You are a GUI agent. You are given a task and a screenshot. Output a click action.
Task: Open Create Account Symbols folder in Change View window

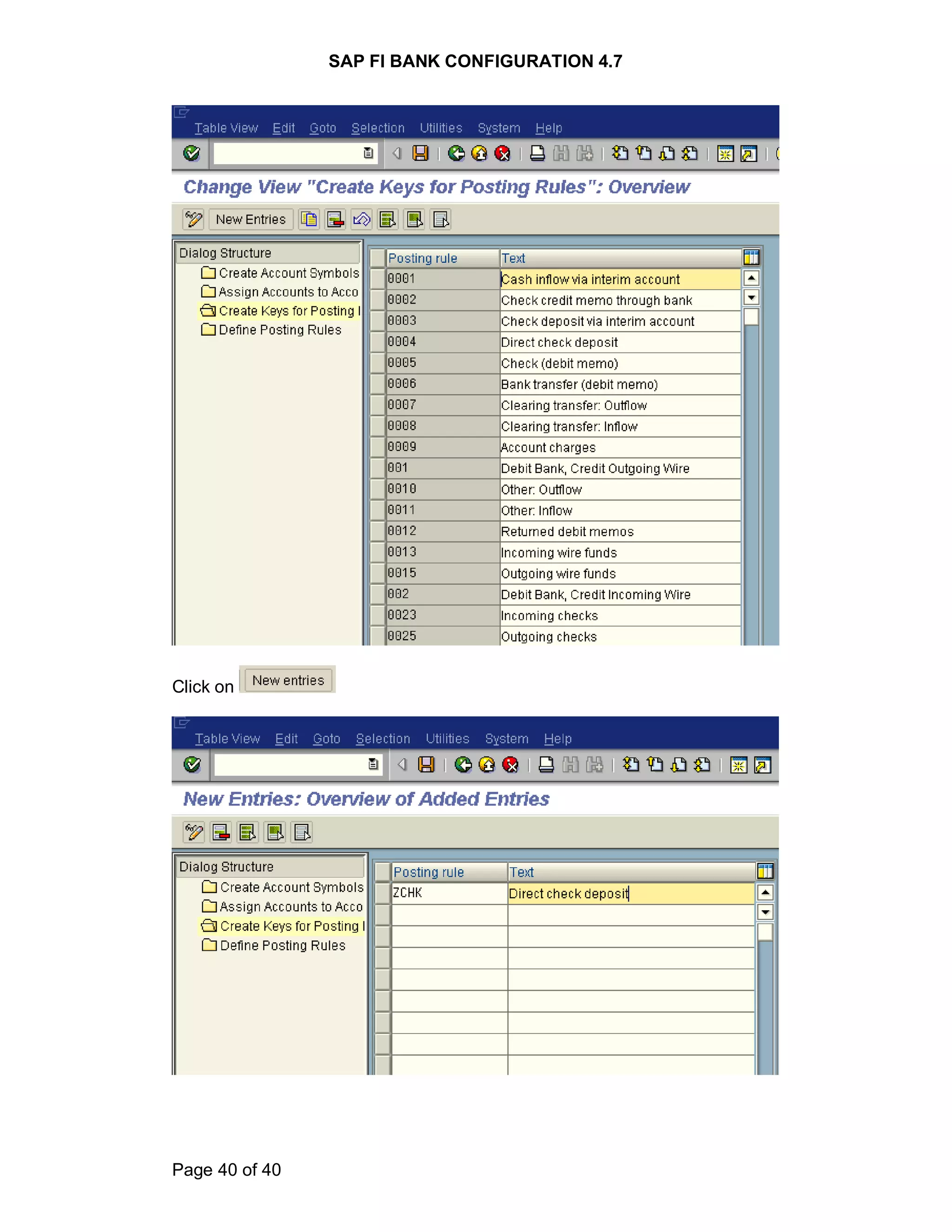pyautogui.click(x=280, y=273)
